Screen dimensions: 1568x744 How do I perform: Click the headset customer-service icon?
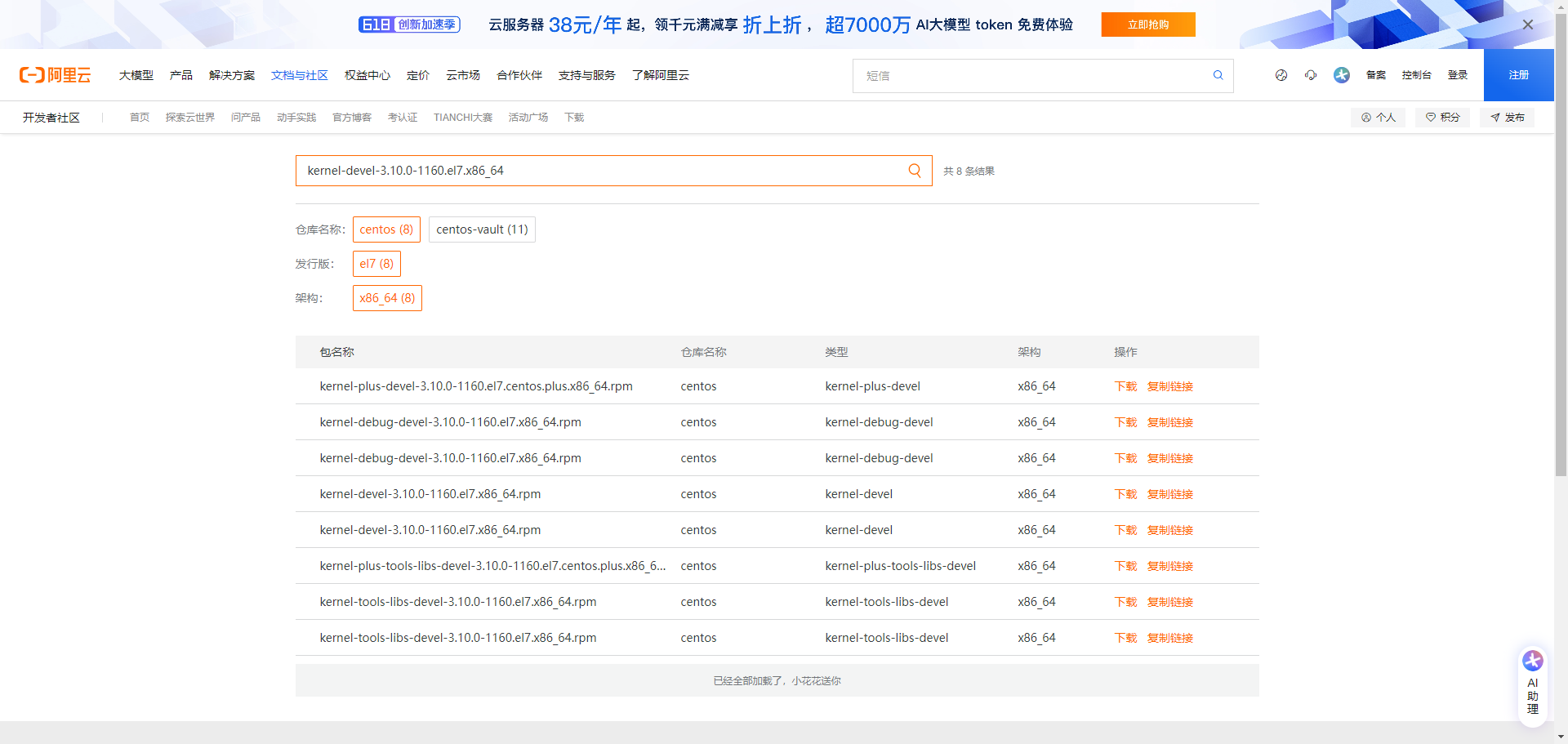pyautogui.click(x=1311, y=75)
